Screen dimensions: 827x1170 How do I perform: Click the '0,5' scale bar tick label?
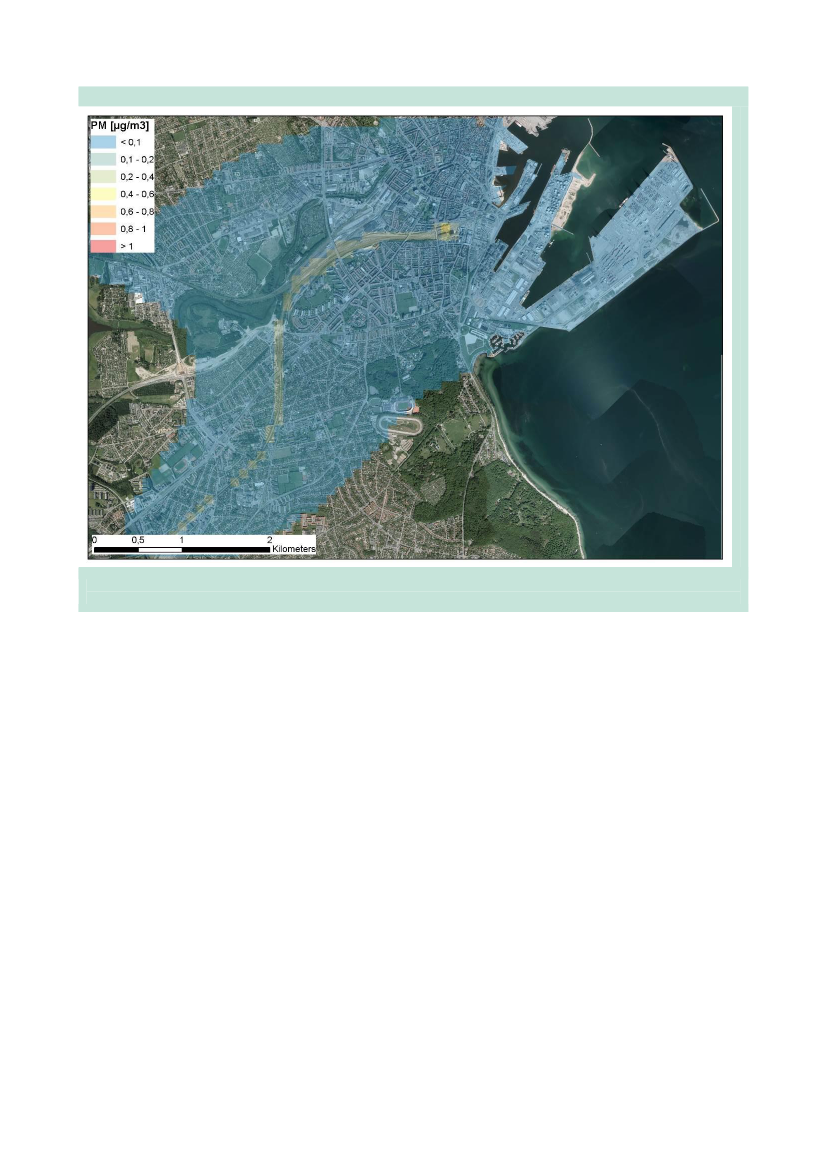tap(138, 539)
